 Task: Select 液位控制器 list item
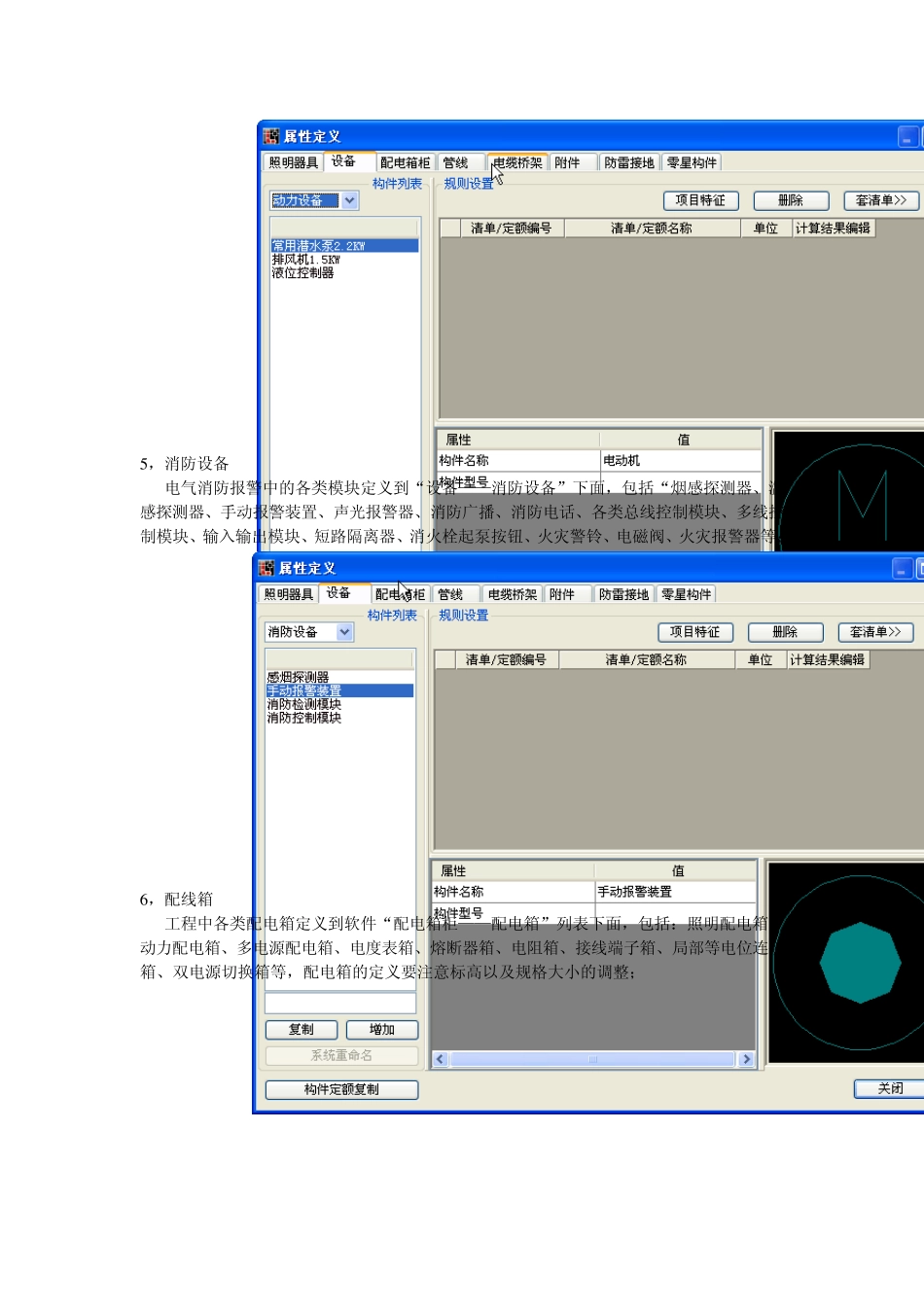(344, 273)
